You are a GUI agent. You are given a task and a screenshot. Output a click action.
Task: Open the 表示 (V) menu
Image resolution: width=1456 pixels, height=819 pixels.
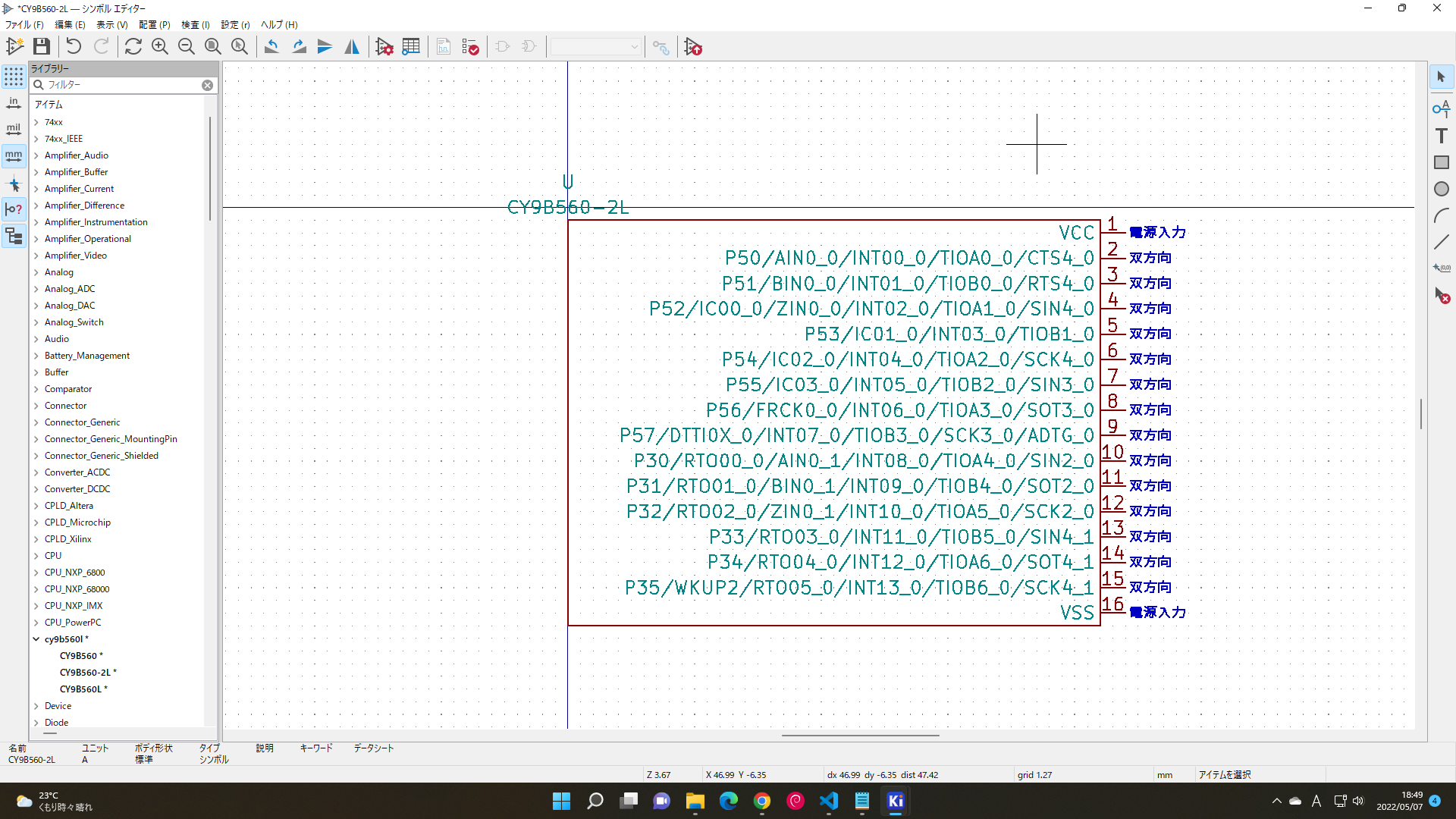point(111,25)
